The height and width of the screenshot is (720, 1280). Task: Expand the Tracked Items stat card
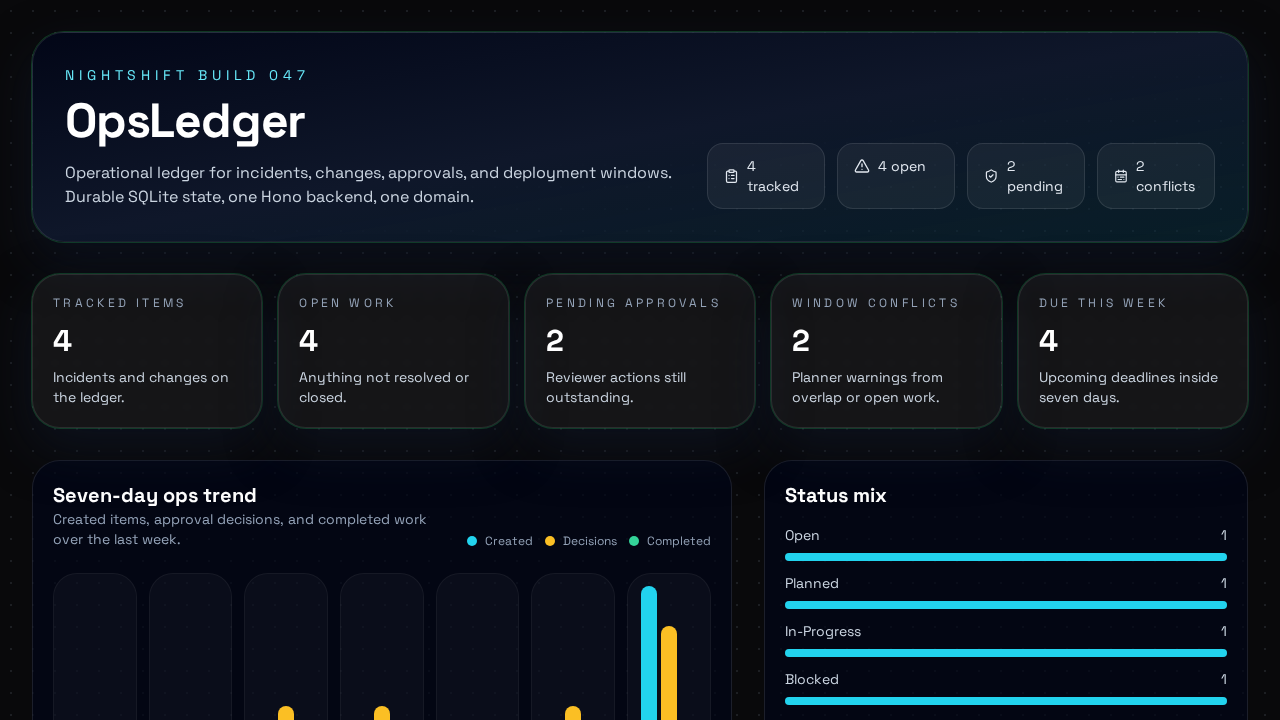point(147,350)
